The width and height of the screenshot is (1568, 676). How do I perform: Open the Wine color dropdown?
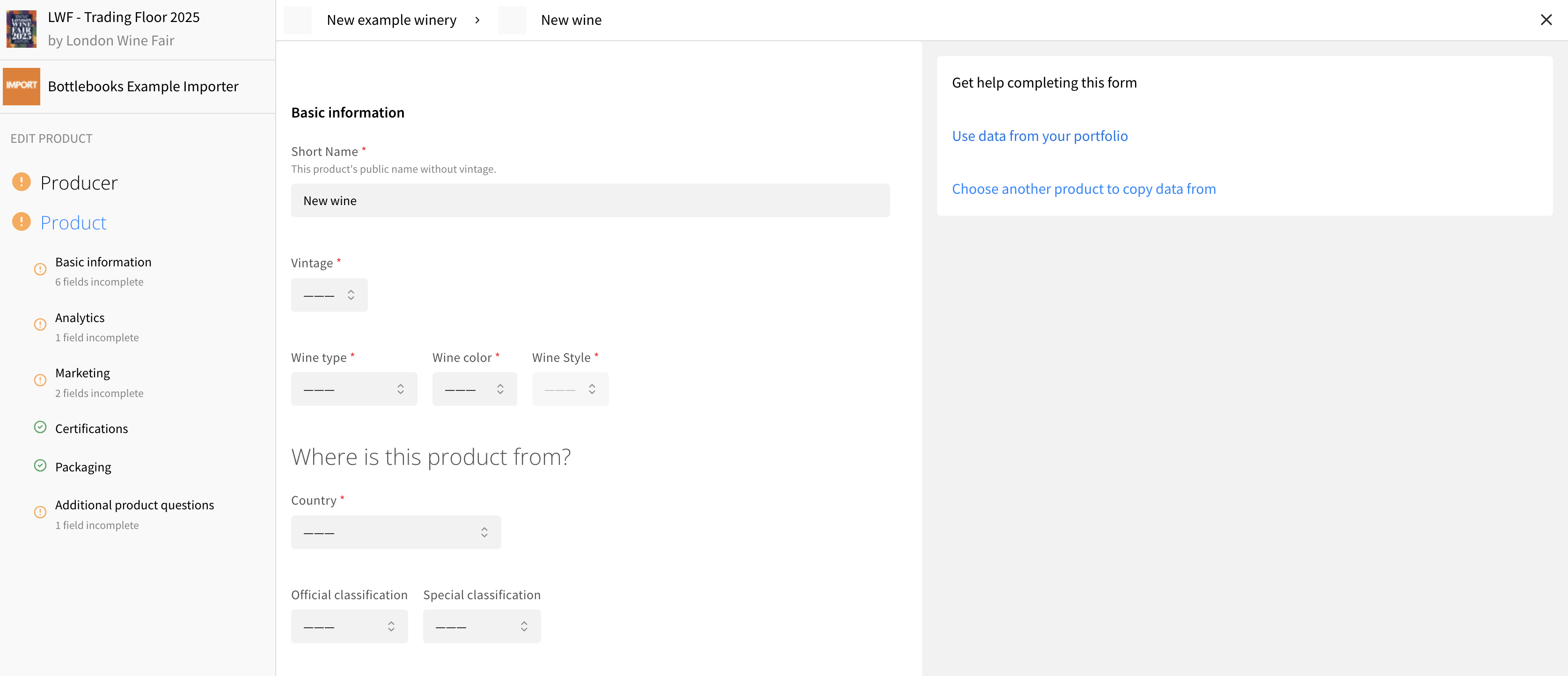(x=474, y=389)
